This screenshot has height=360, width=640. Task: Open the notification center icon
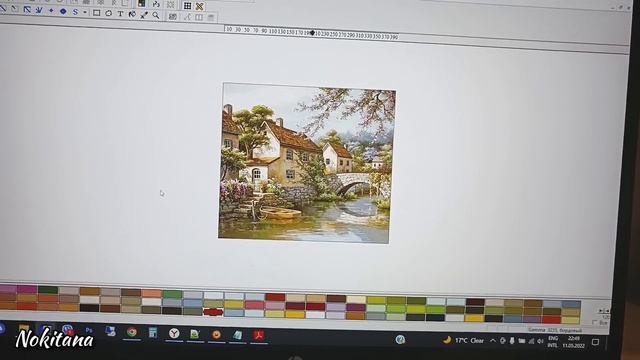(x=596, y=342)
